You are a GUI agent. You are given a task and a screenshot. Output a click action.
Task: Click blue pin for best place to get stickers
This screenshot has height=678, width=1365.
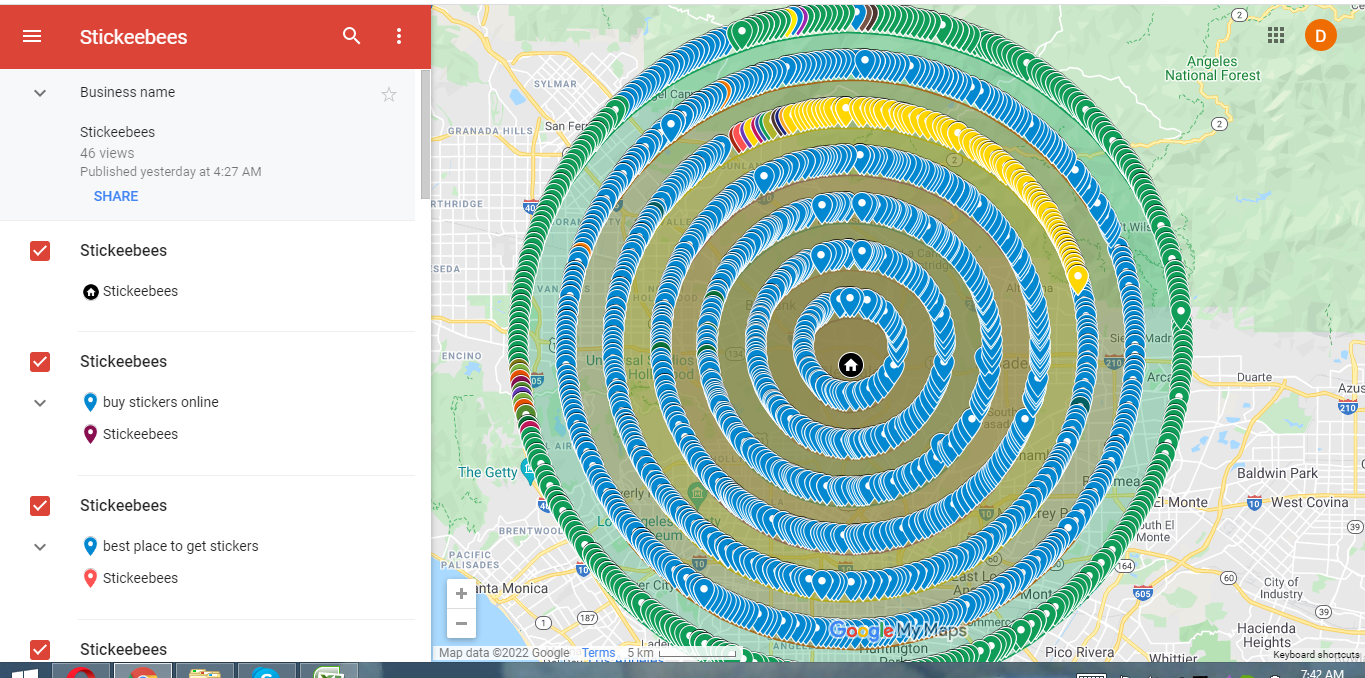coord(91,546)
